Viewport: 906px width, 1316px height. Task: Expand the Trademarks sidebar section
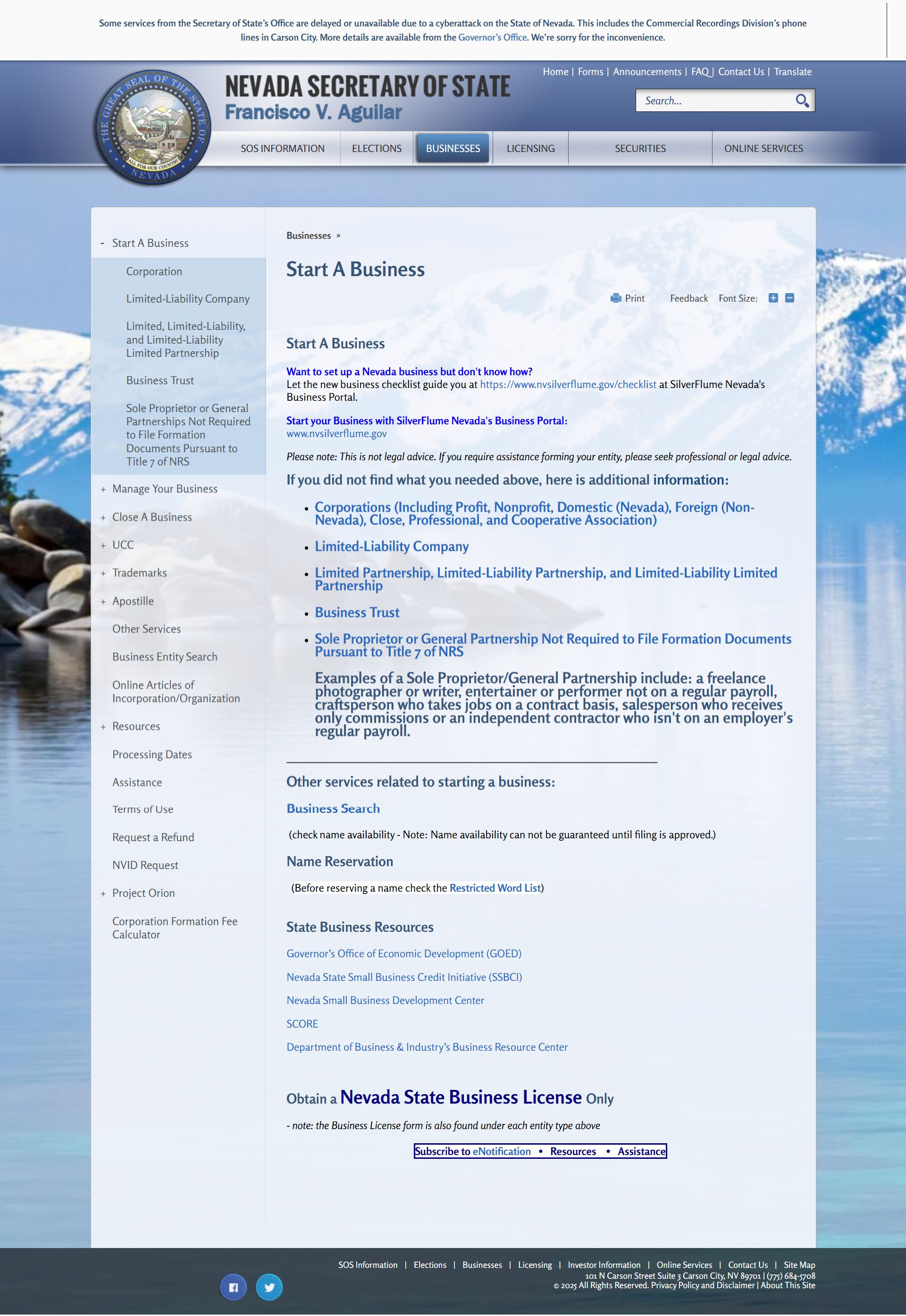coord(103,574)
